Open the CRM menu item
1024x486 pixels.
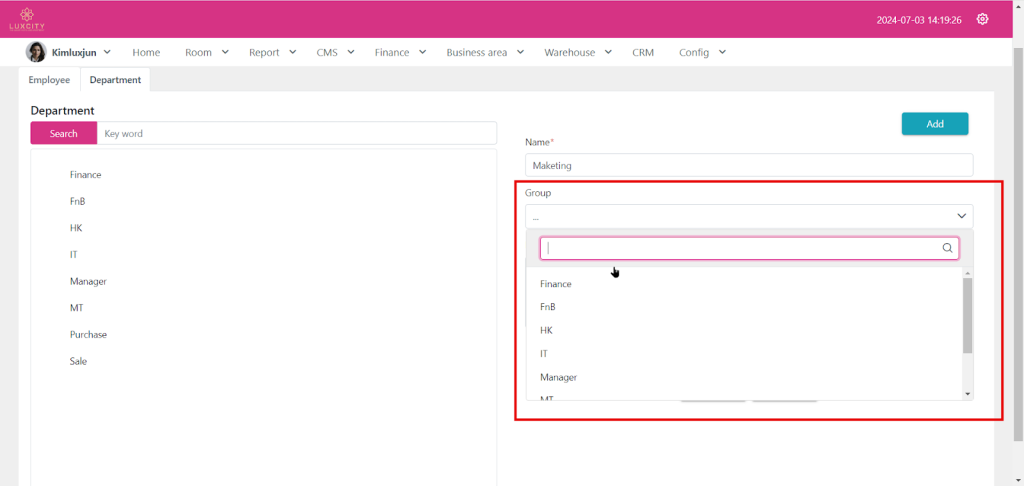643,52
